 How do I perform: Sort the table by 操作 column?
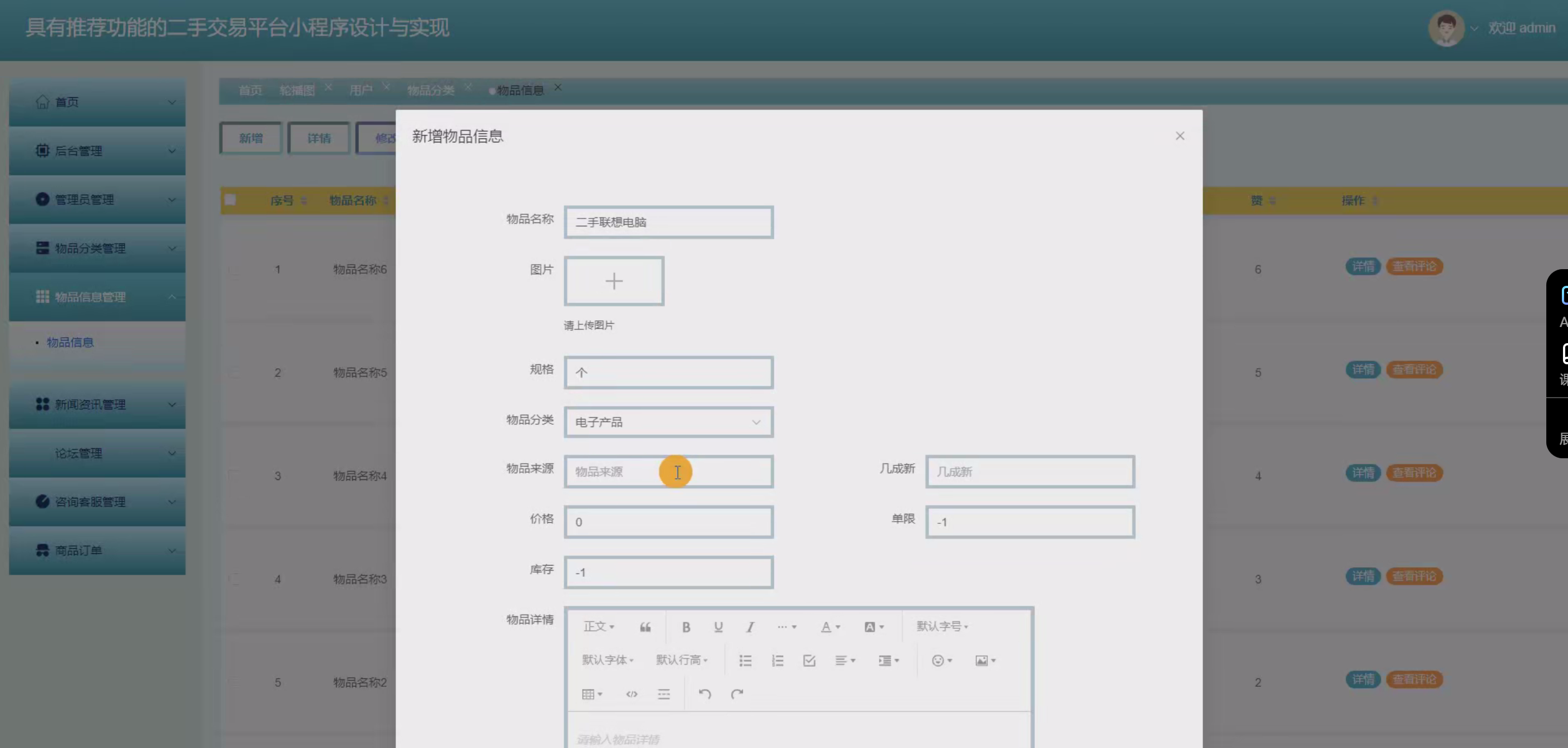point(1375,200)
